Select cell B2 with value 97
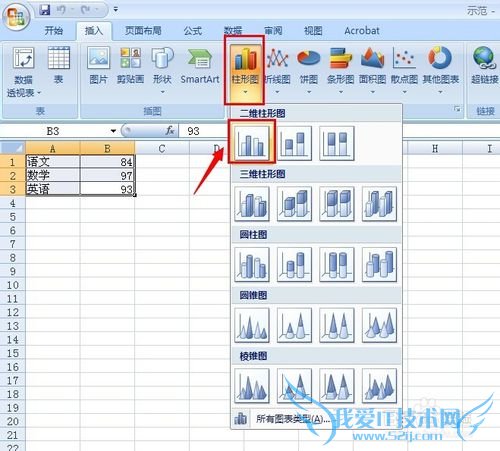 107,175
